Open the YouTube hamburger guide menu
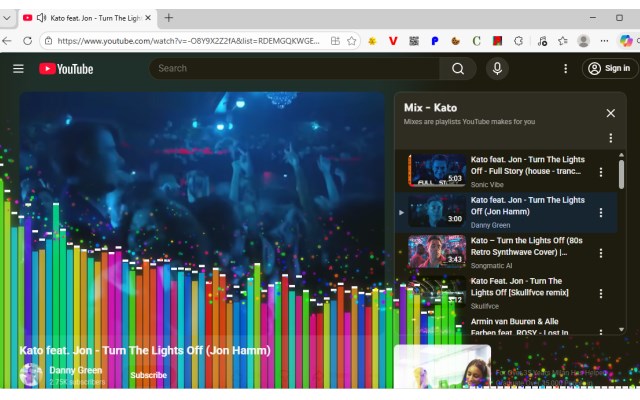Screen dimensions: 640x400 tap(18, 69)
